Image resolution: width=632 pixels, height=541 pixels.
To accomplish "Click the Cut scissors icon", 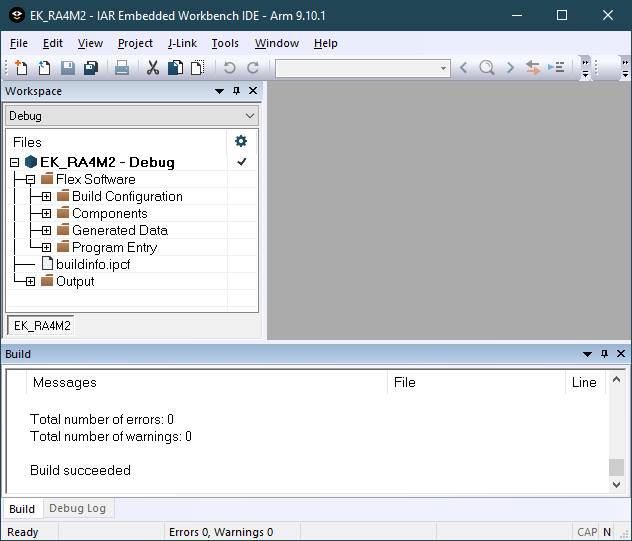I will [x=153, y=68].
